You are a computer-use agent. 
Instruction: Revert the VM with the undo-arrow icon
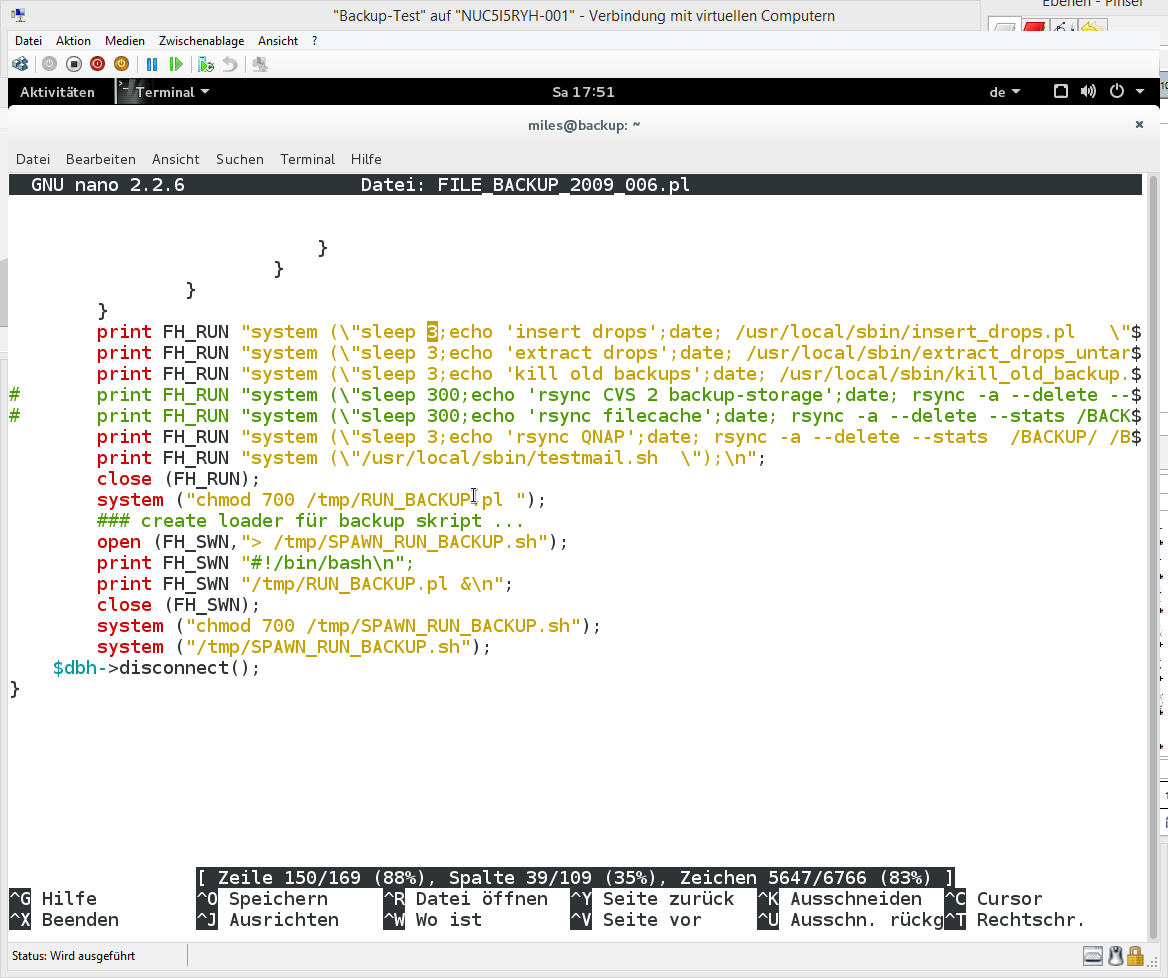tap(230, 65)
